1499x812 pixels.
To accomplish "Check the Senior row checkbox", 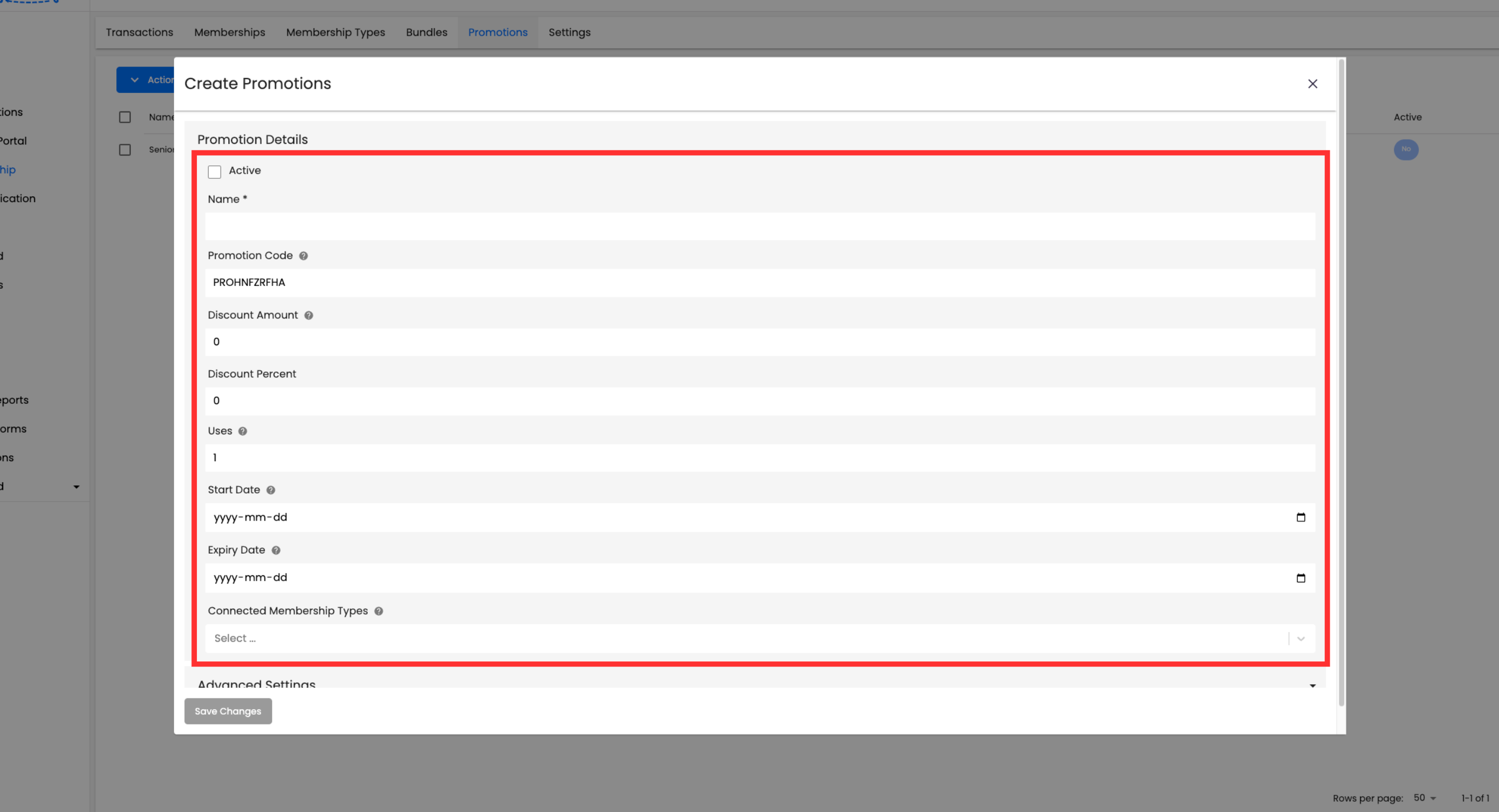I will pyautogui.click(x=124, y=150).
